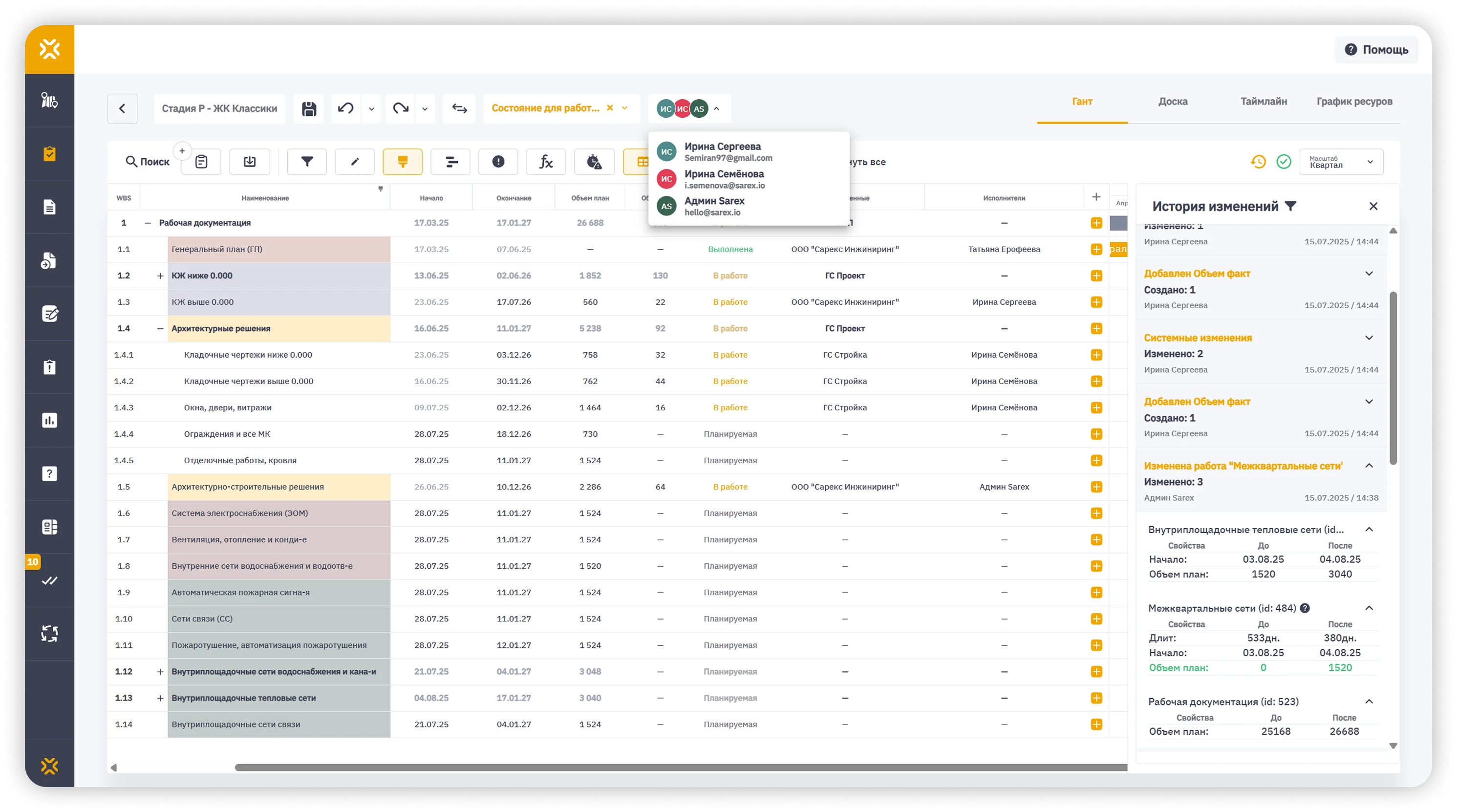This screenshot has width=1457, height=812.
Task: Click the save diskette icon
Action: point(309,108)
